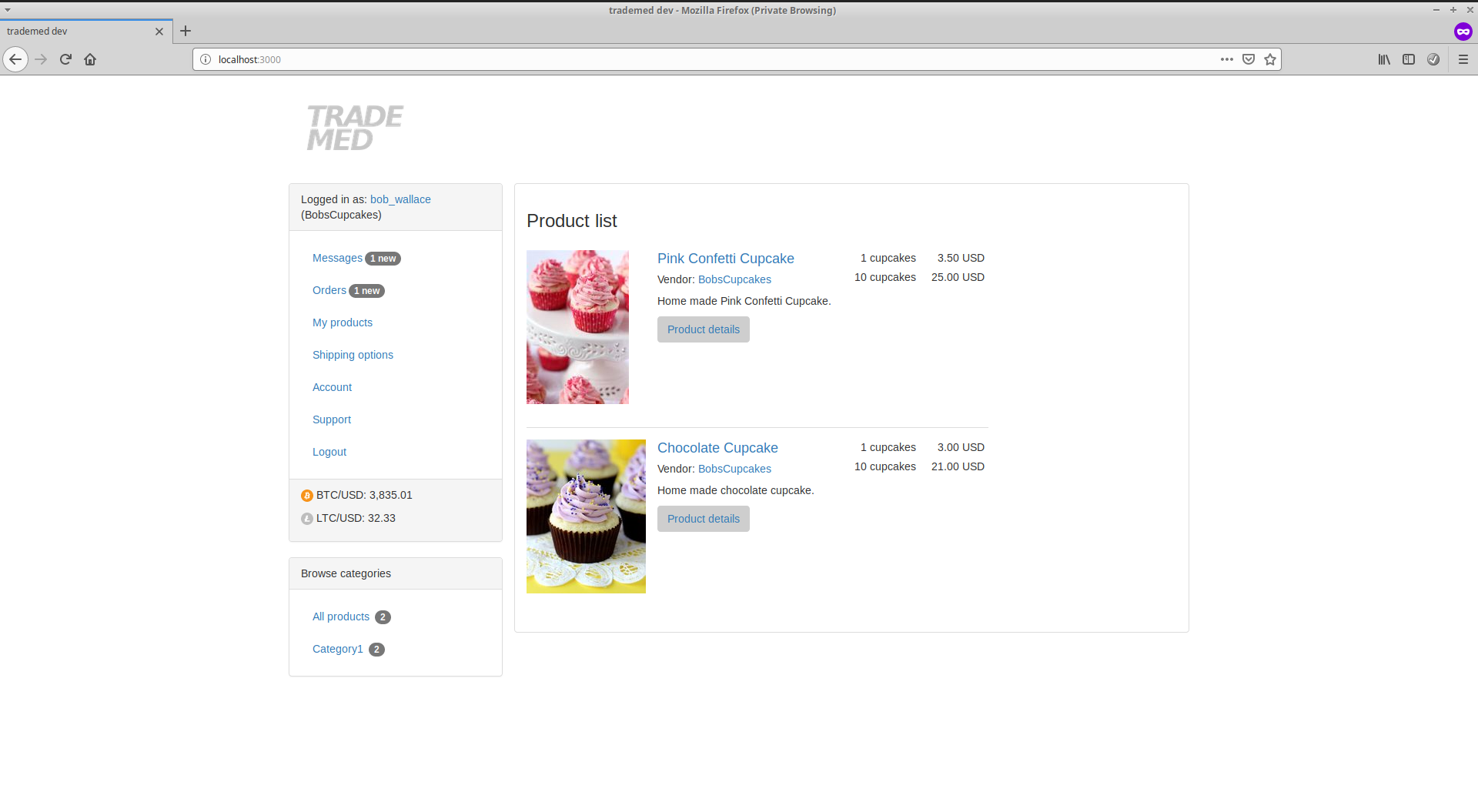
Task: Open page actions three-dot menu
Action: coord(1226,59)
